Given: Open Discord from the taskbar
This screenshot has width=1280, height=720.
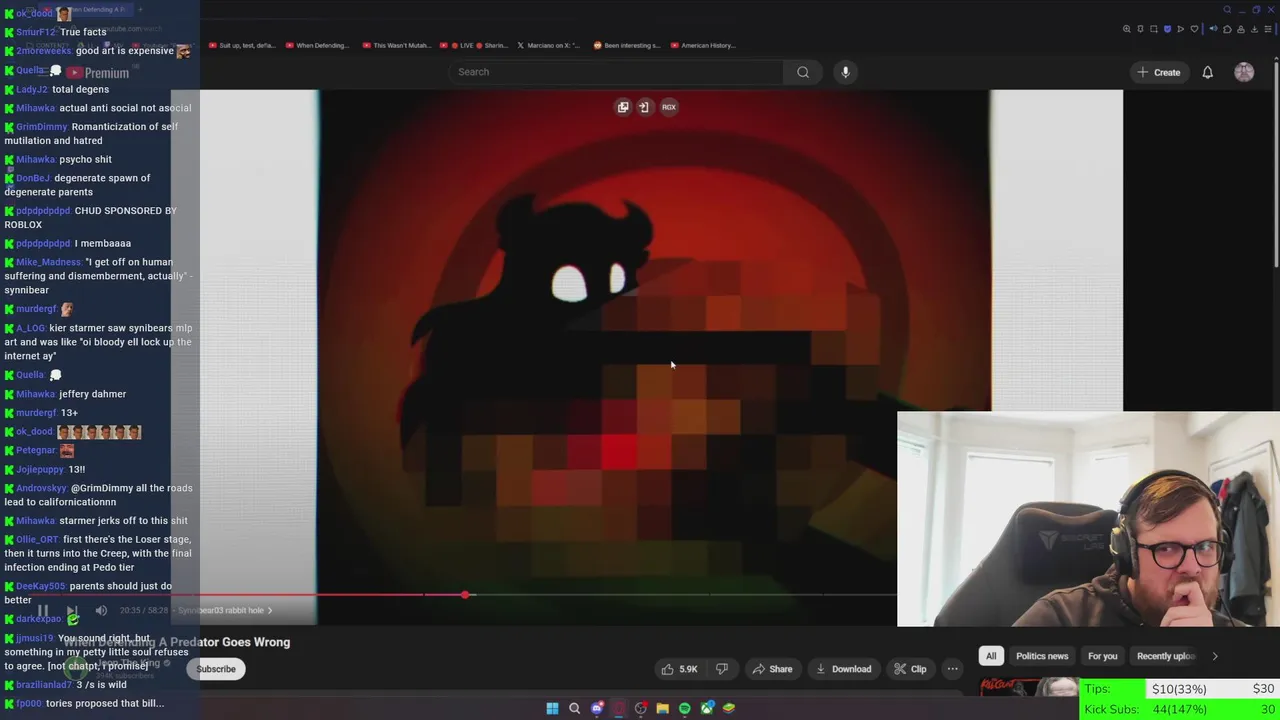Looking at the screenshot, I should coord(597,708).
